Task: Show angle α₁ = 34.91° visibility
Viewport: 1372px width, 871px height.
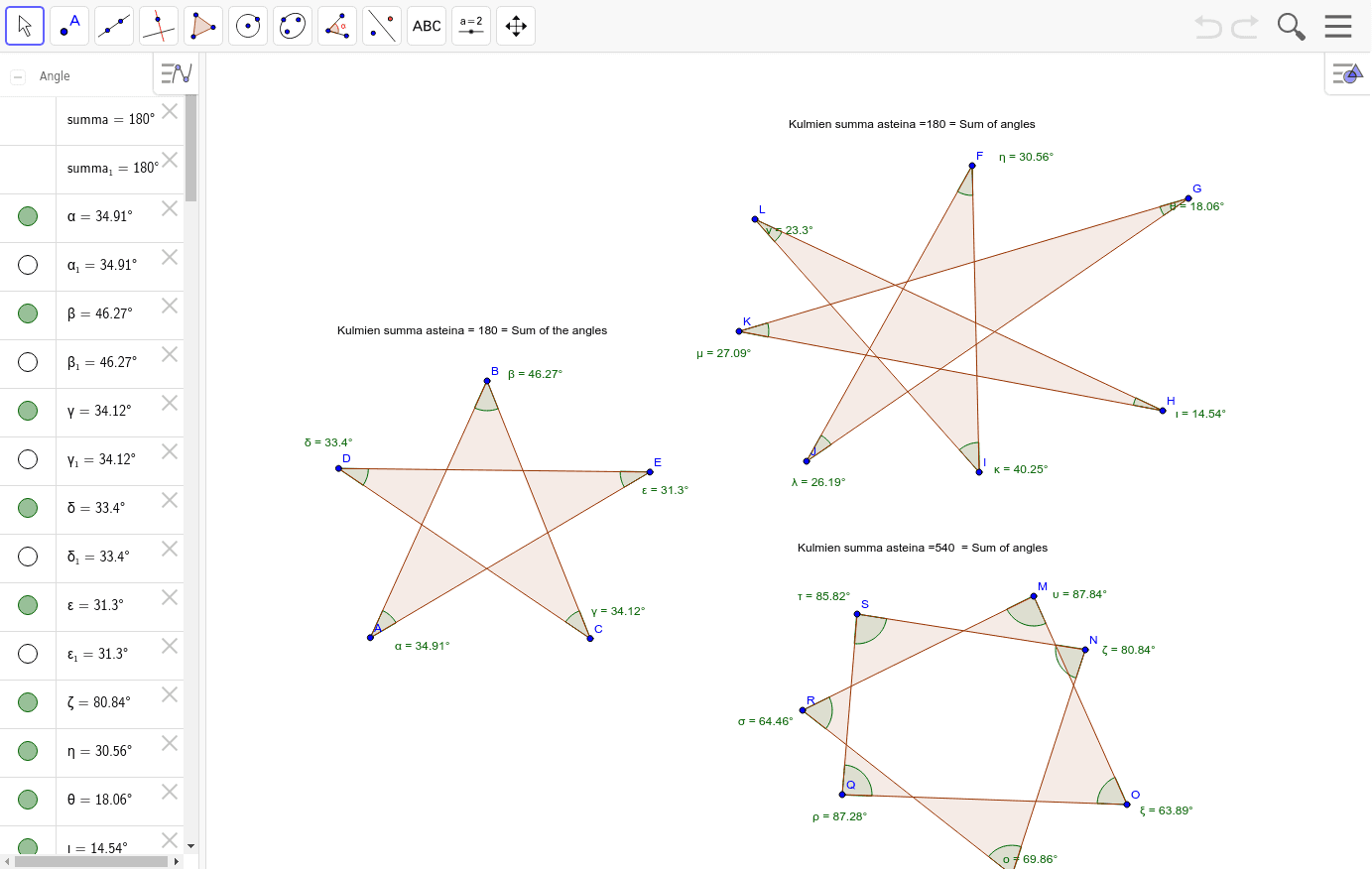Action: [28, 265]
